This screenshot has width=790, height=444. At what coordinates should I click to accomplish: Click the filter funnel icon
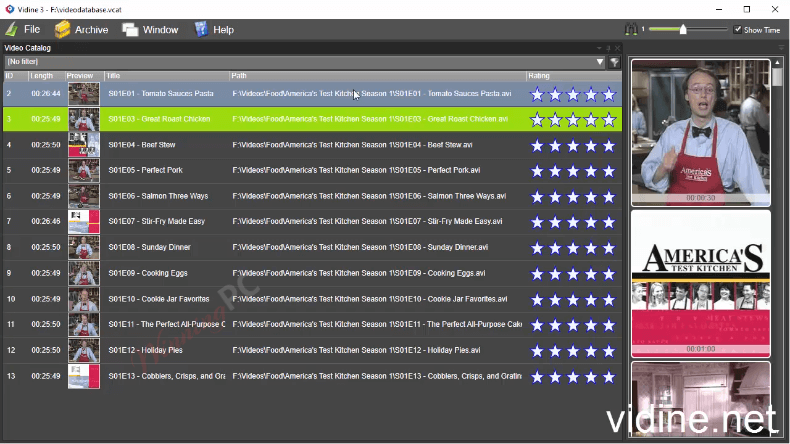(x=614, y=62)
